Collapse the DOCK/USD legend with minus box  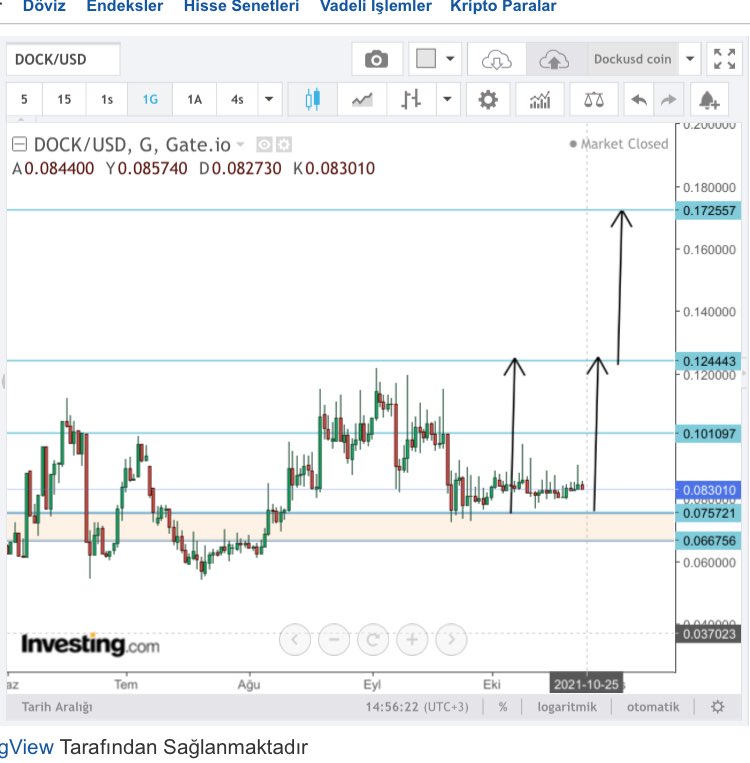pyautogui.click(x=19, y=144)
